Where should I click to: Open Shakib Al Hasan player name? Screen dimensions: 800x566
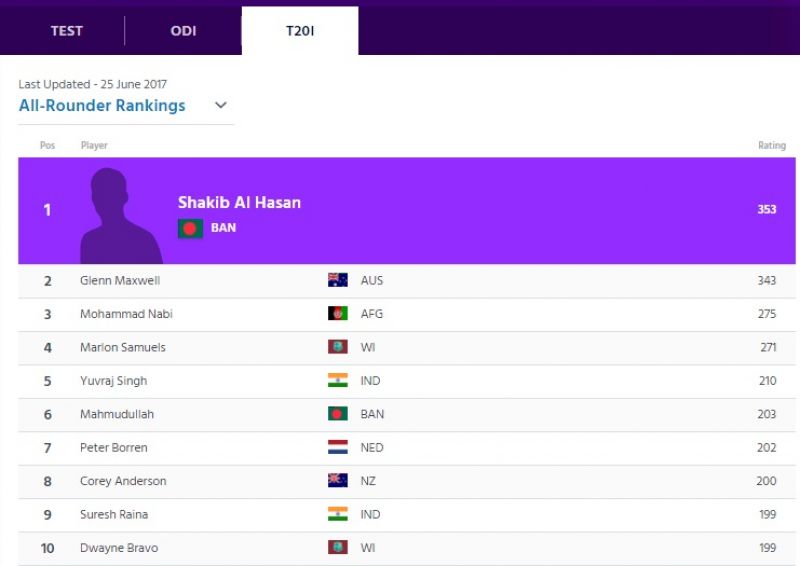point(239,203)
